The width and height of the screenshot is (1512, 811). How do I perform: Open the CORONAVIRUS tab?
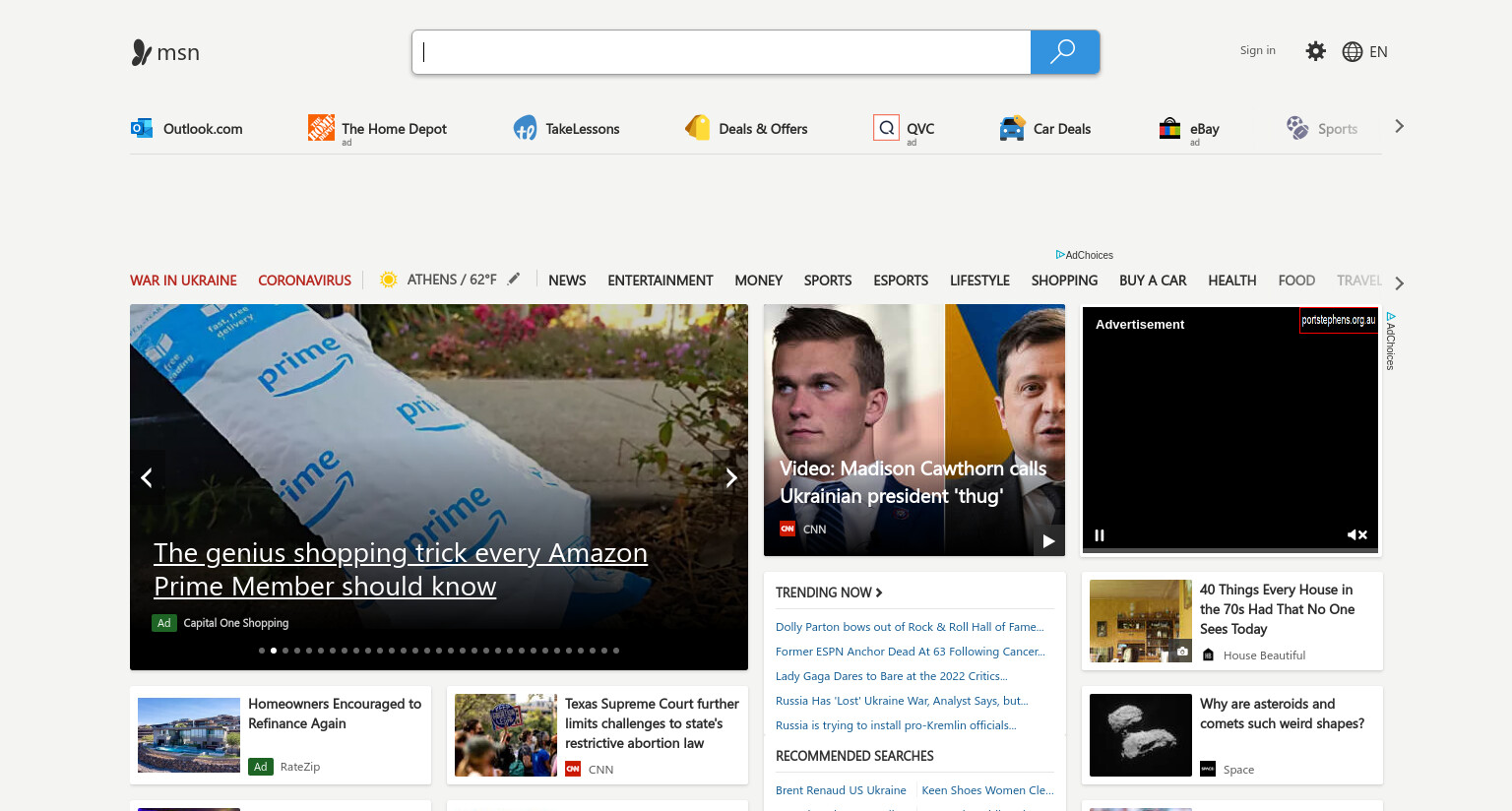click(x=304, y=281)
